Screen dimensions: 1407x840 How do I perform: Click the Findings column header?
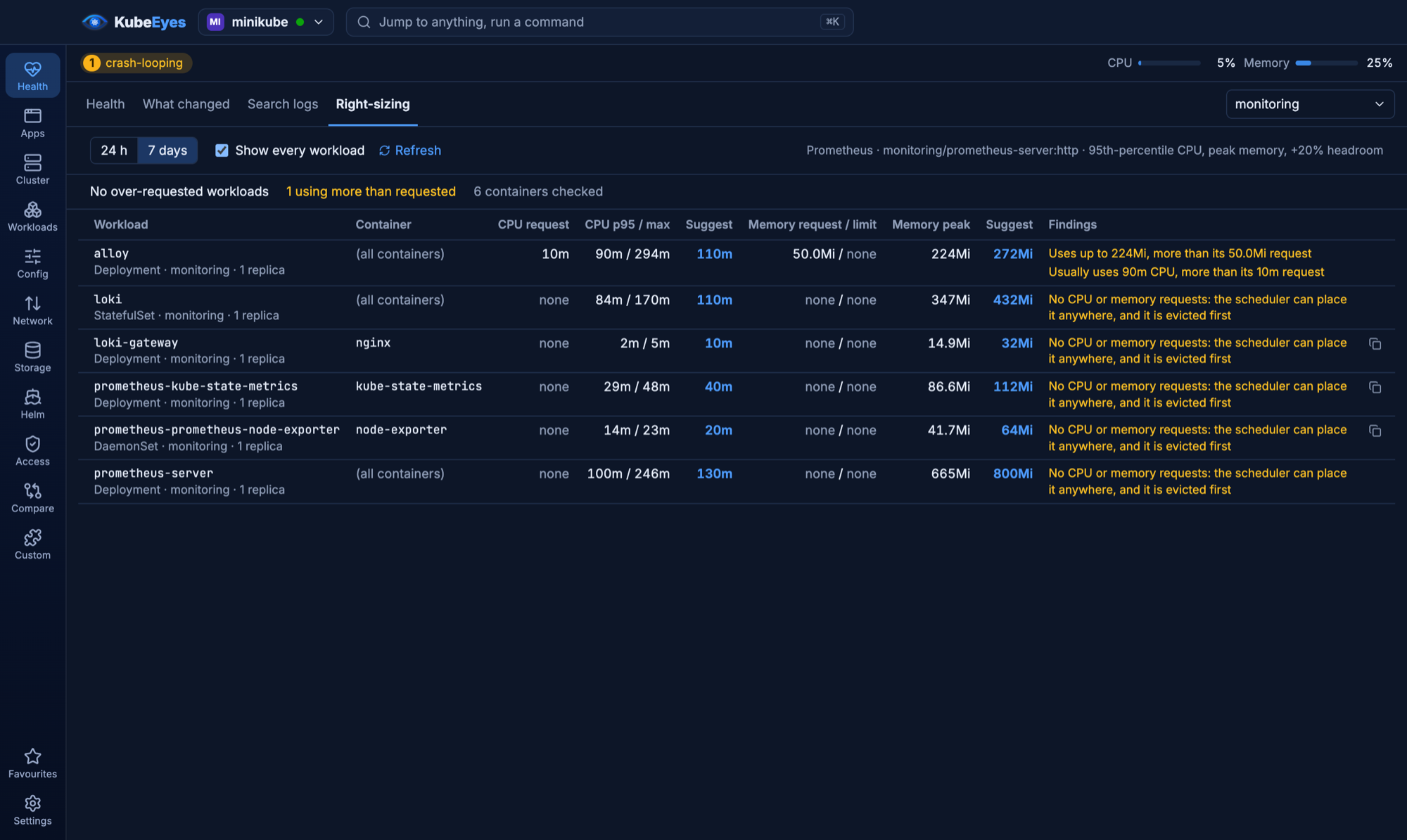(x=1072, y=224)
